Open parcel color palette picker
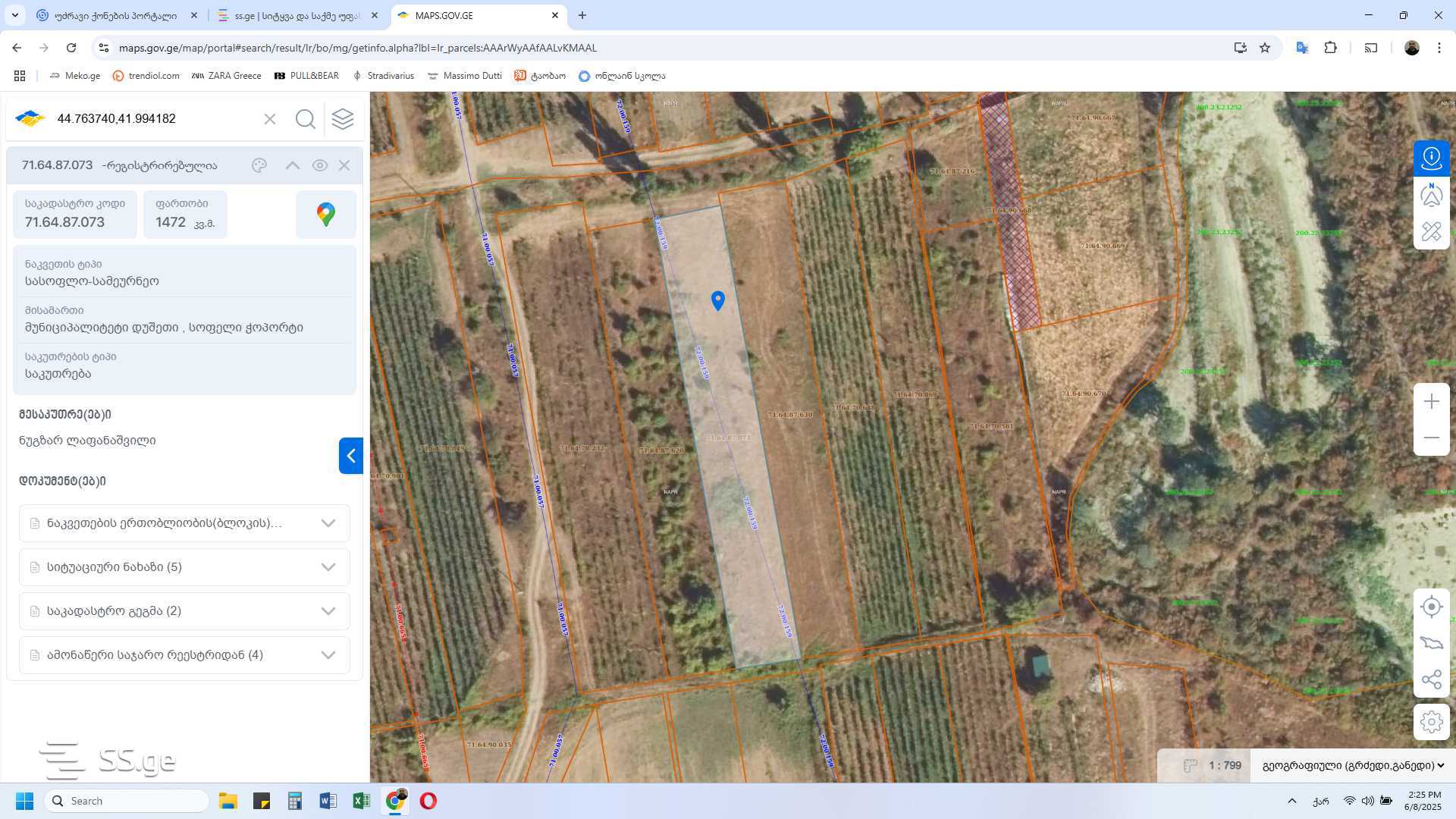Image resolution: width=1456 pixels, height=819 pixels. [x=259, y=165]
